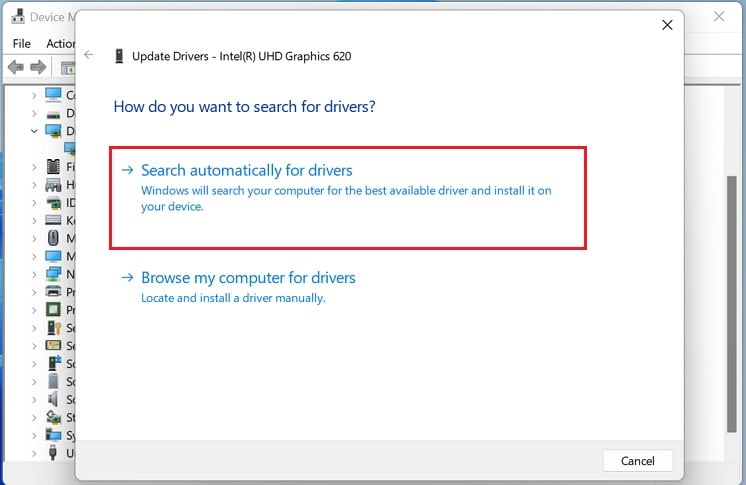
Task: Select the keyboard device category icon
Action: [53, 220]
